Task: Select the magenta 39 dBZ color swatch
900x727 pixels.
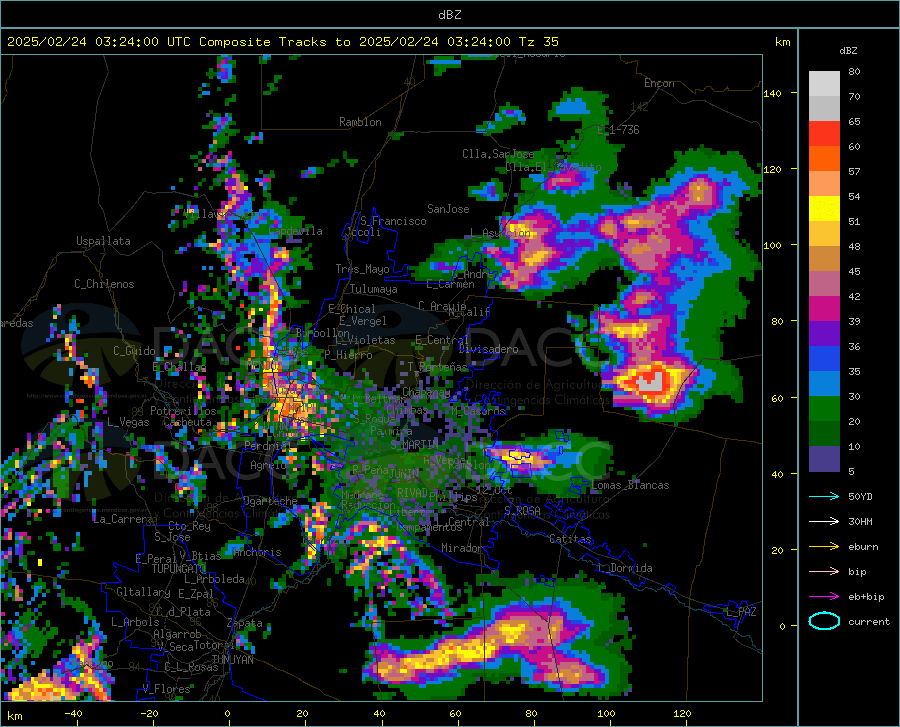Action: click(x=824, y=309)
